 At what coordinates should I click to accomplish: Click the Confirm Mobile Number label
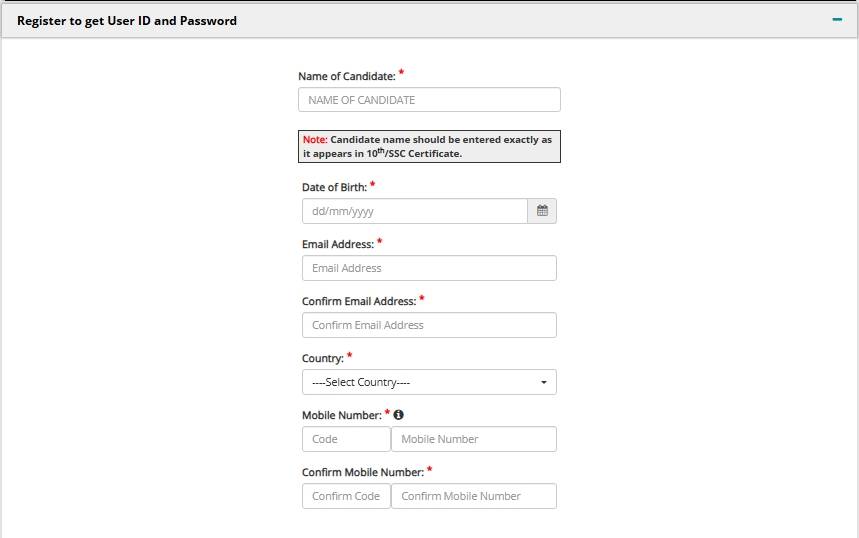[363, 472]
